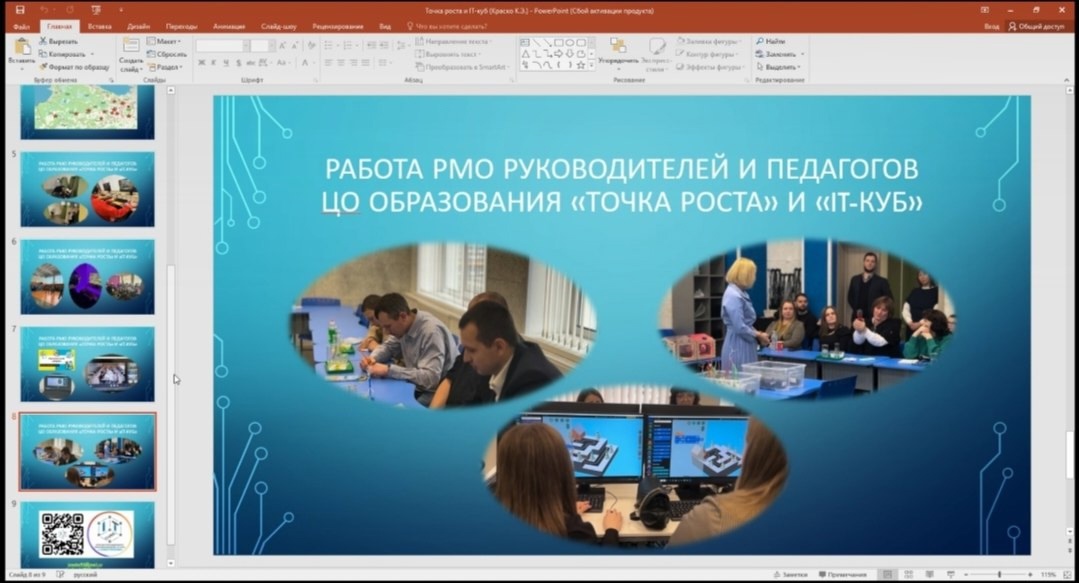Toggle bold (Ж) formatting
Screen dimensions: 1079x583
202,63
